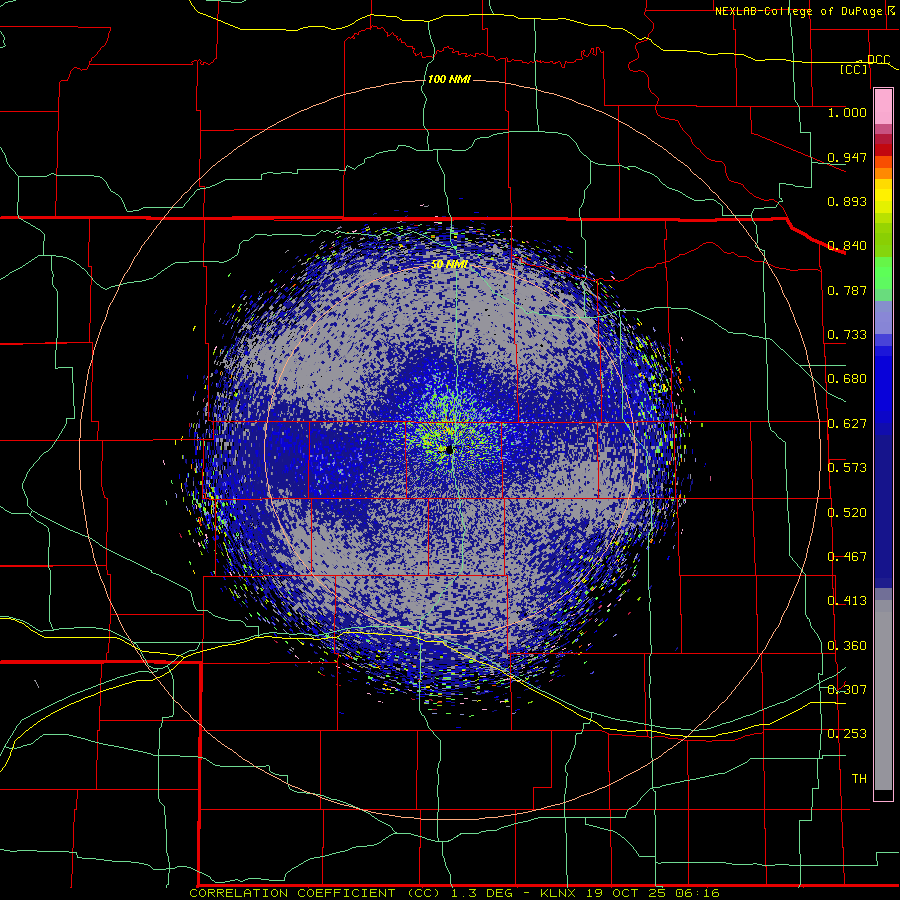Click the 1.000 scale value
The height and width of the screenshot is (900, 900).
pos(847,112)
